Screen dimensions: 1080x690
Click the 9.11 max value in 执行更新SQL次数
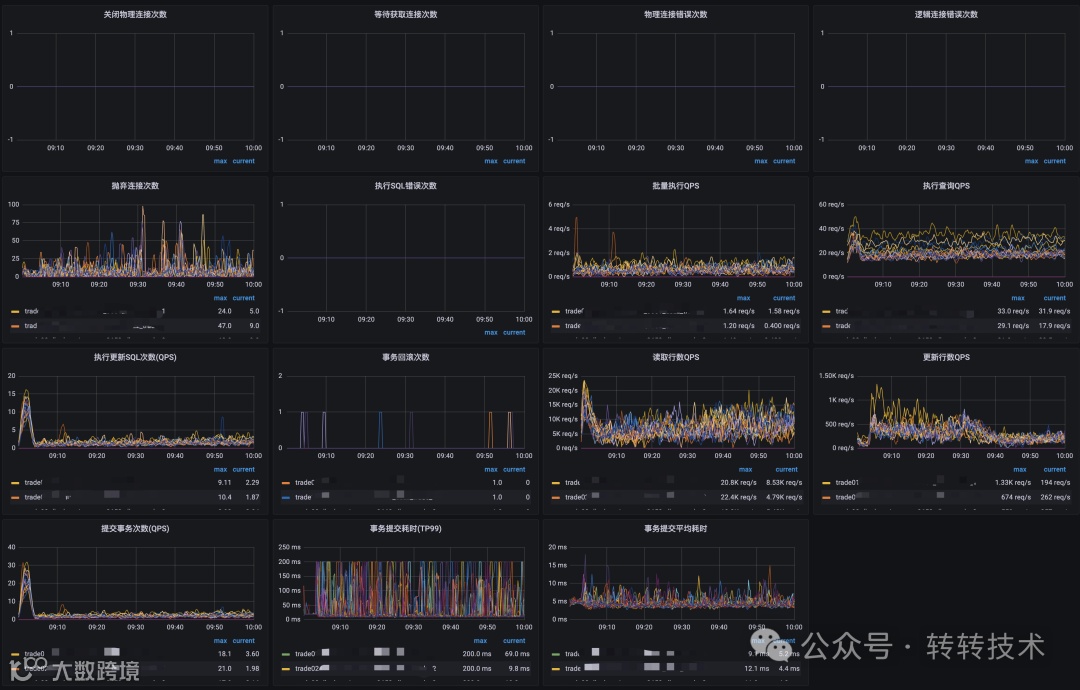[x=225, y=483]
